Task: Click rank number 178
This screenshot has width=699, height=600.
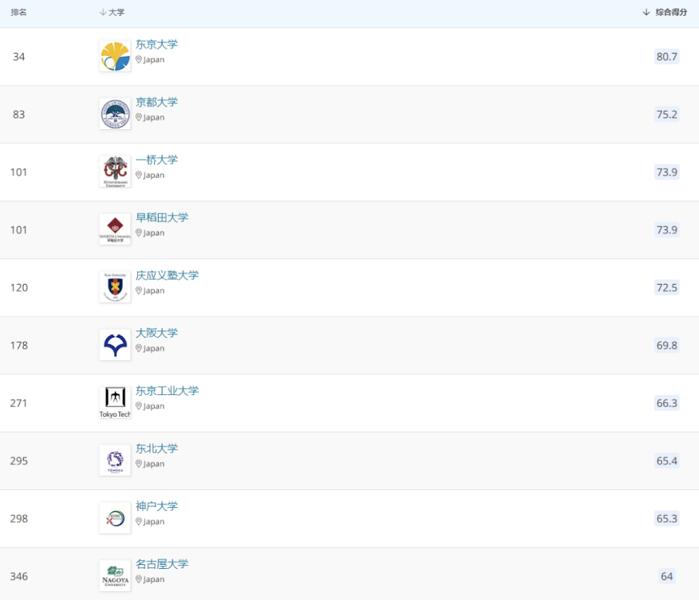Action: click(19, 345)
